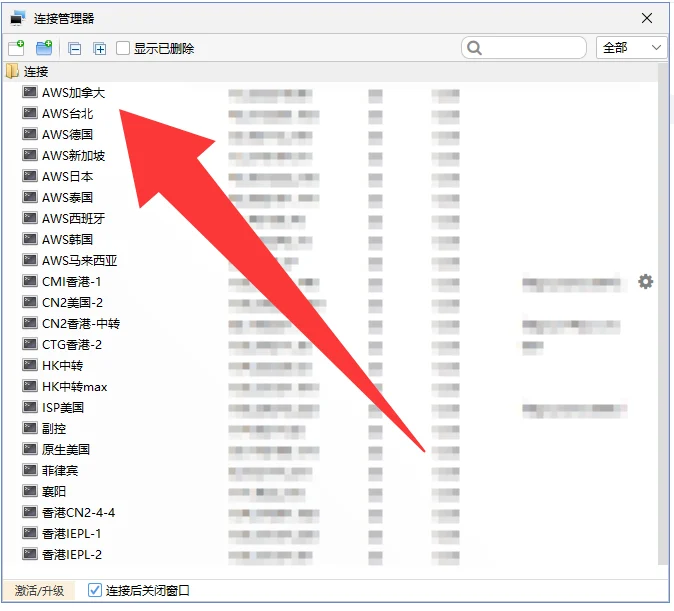674x611 pixels.
Task: Click the new connection toolbar icon
Action: pyautogui.click(x=16, y=48)
